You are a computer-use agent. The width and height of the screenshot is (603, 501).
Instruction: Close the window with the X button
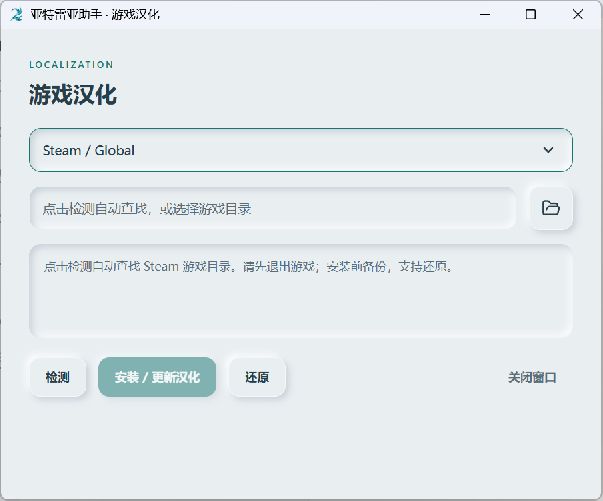click(578, 15)
